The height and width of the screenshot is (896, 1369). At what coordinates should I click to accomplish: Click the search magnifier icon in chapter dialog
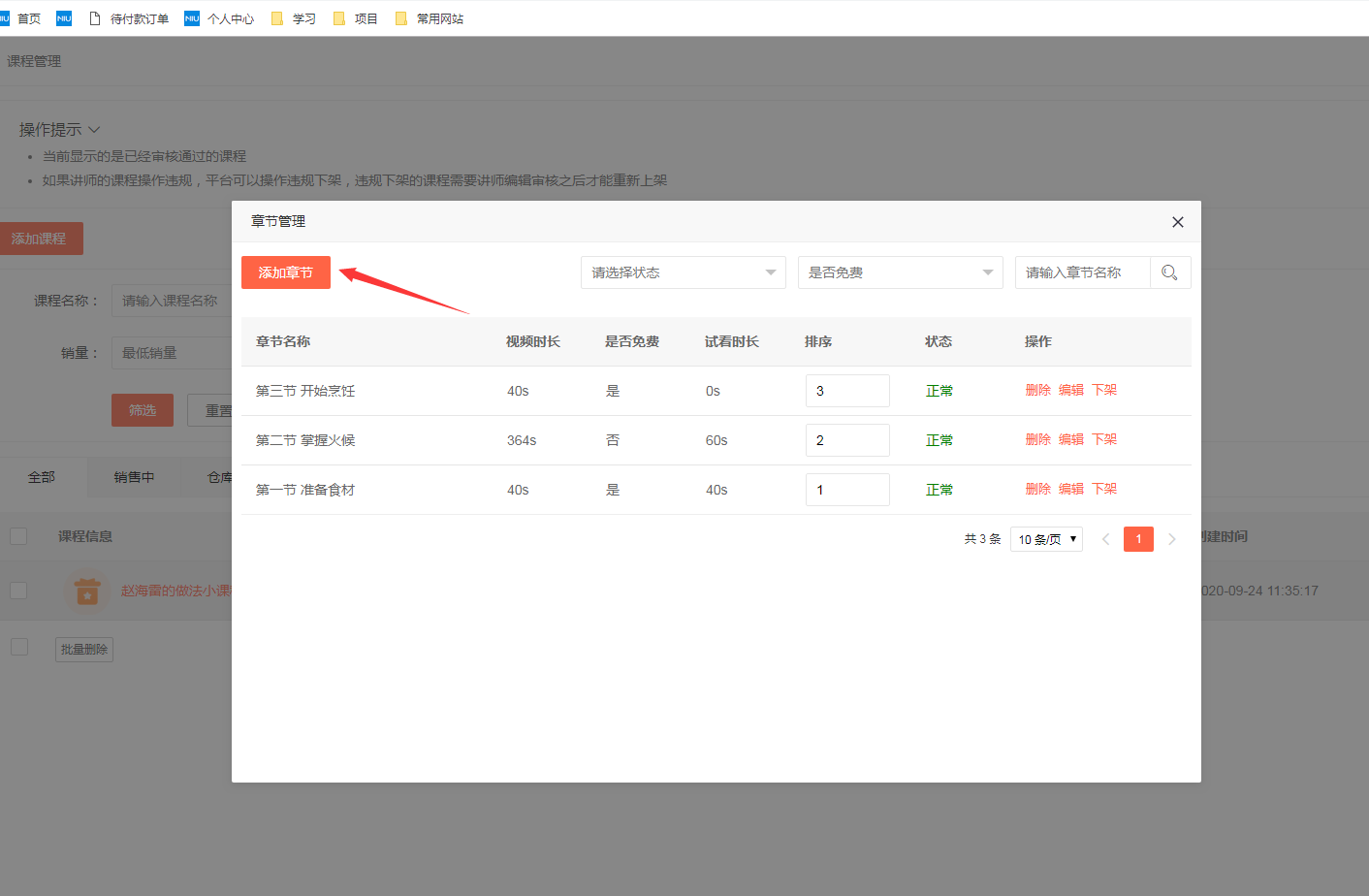(1169, 272)
